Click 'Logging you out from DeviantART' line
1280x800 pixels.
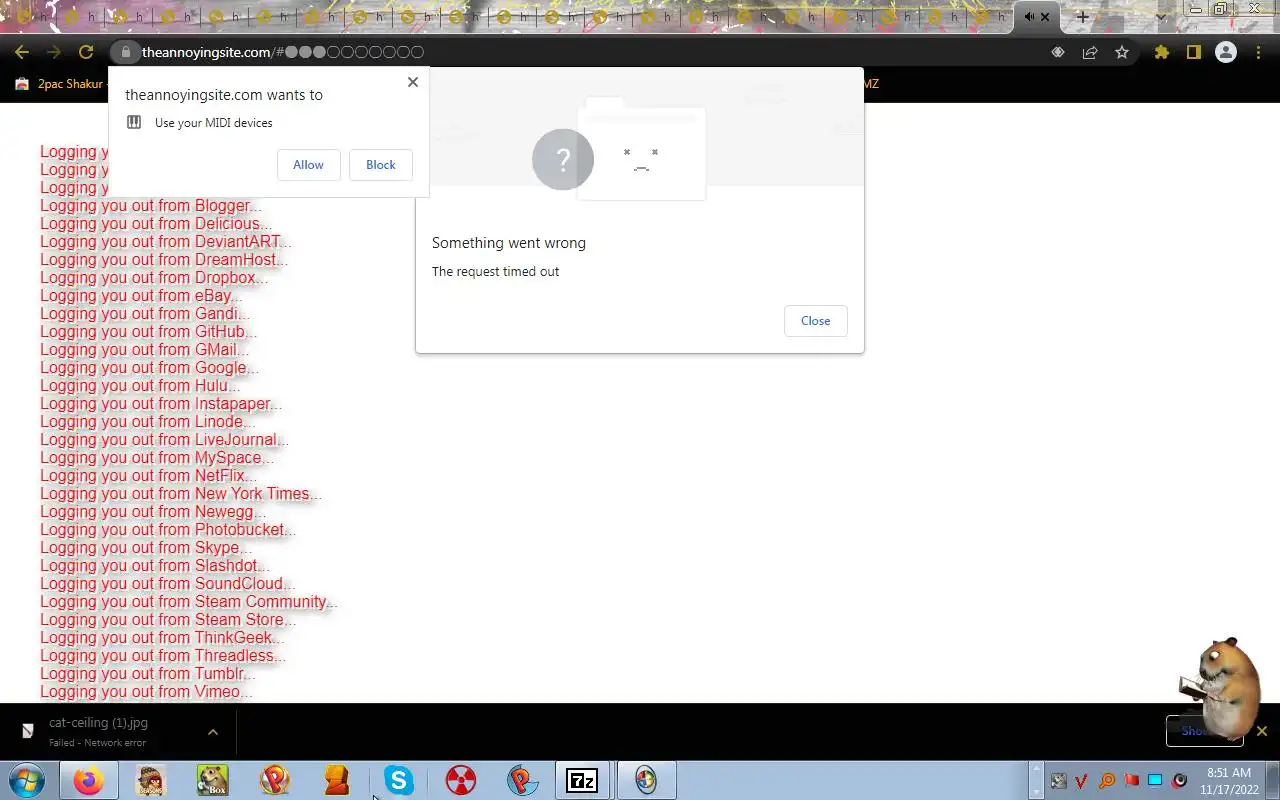(166, 242)
